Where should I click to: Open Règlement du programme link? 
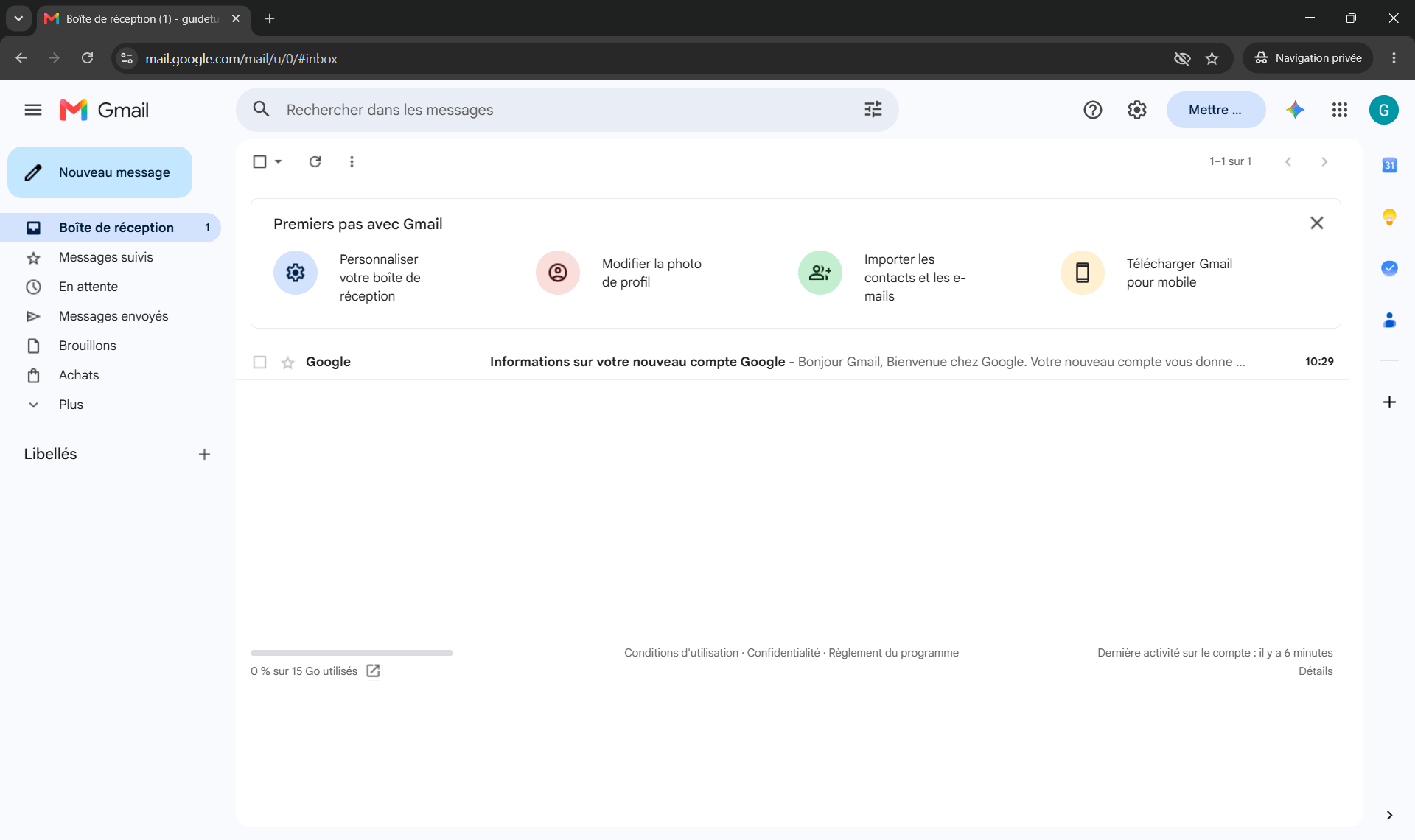(893, 653)
